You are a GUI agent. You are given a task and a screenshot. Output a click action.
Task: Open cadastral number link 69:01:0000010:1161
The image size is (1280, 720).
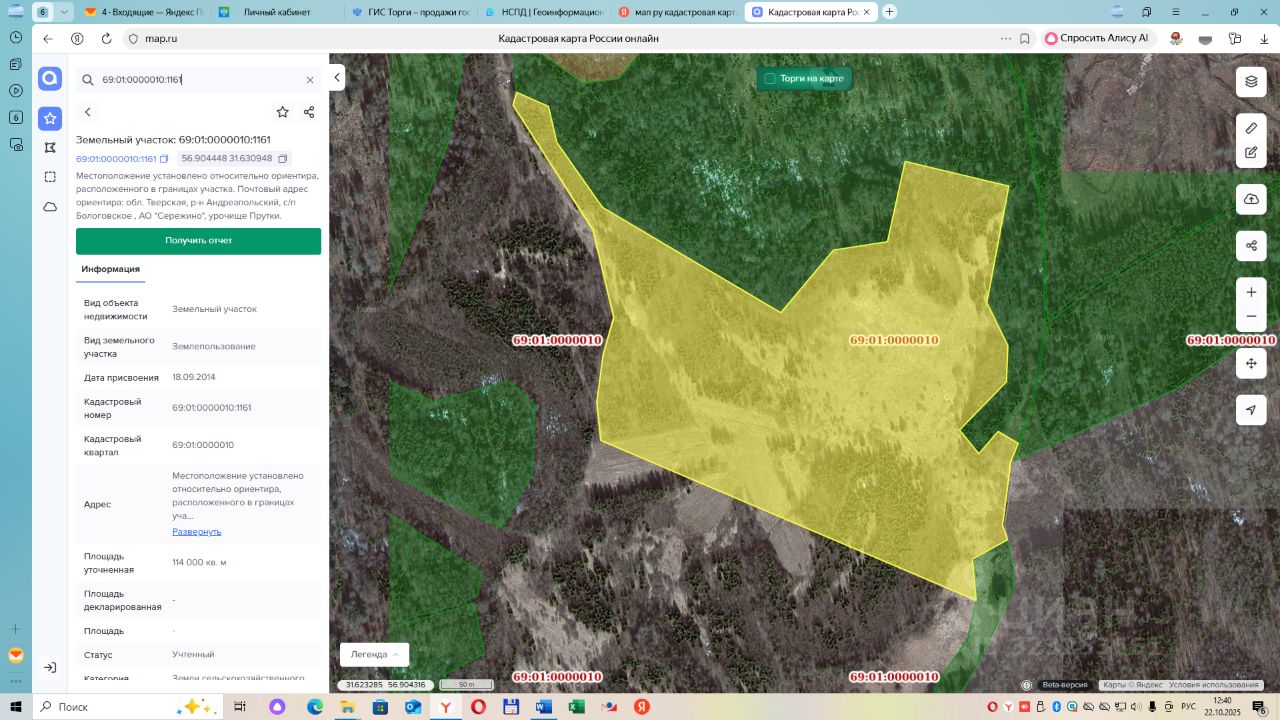[116, 159]
